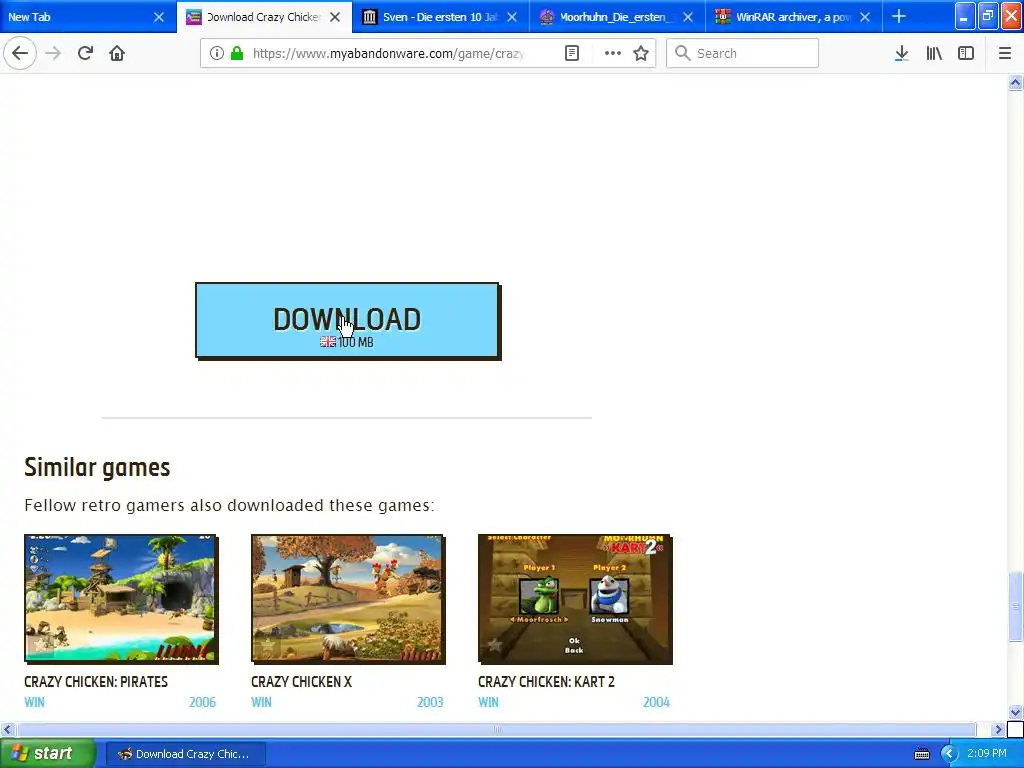
Task: Open the CRAZY CHICKEN X title link
Action: click(301, 682)
